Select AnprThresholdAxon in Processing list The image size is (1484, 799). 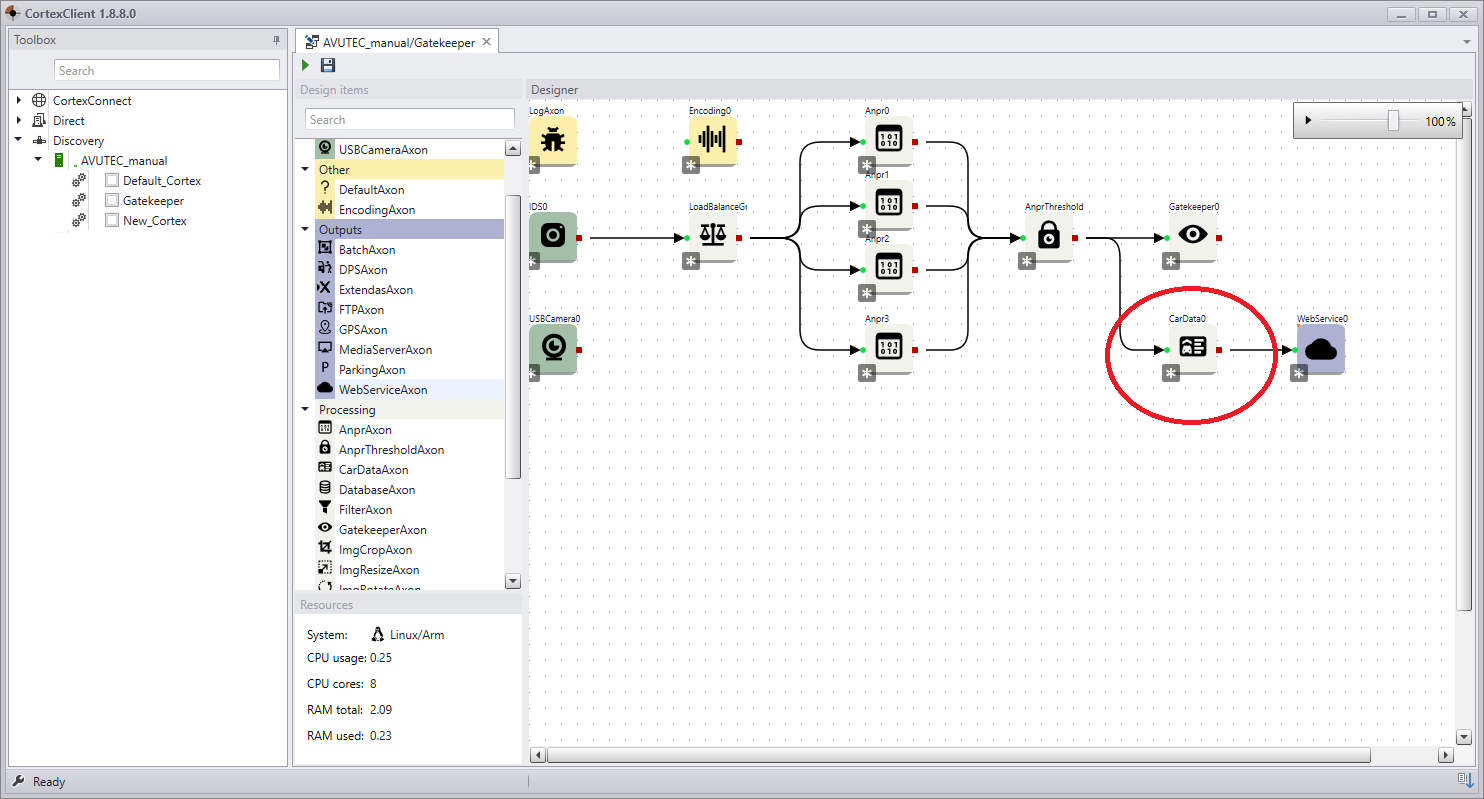(391, 450)
